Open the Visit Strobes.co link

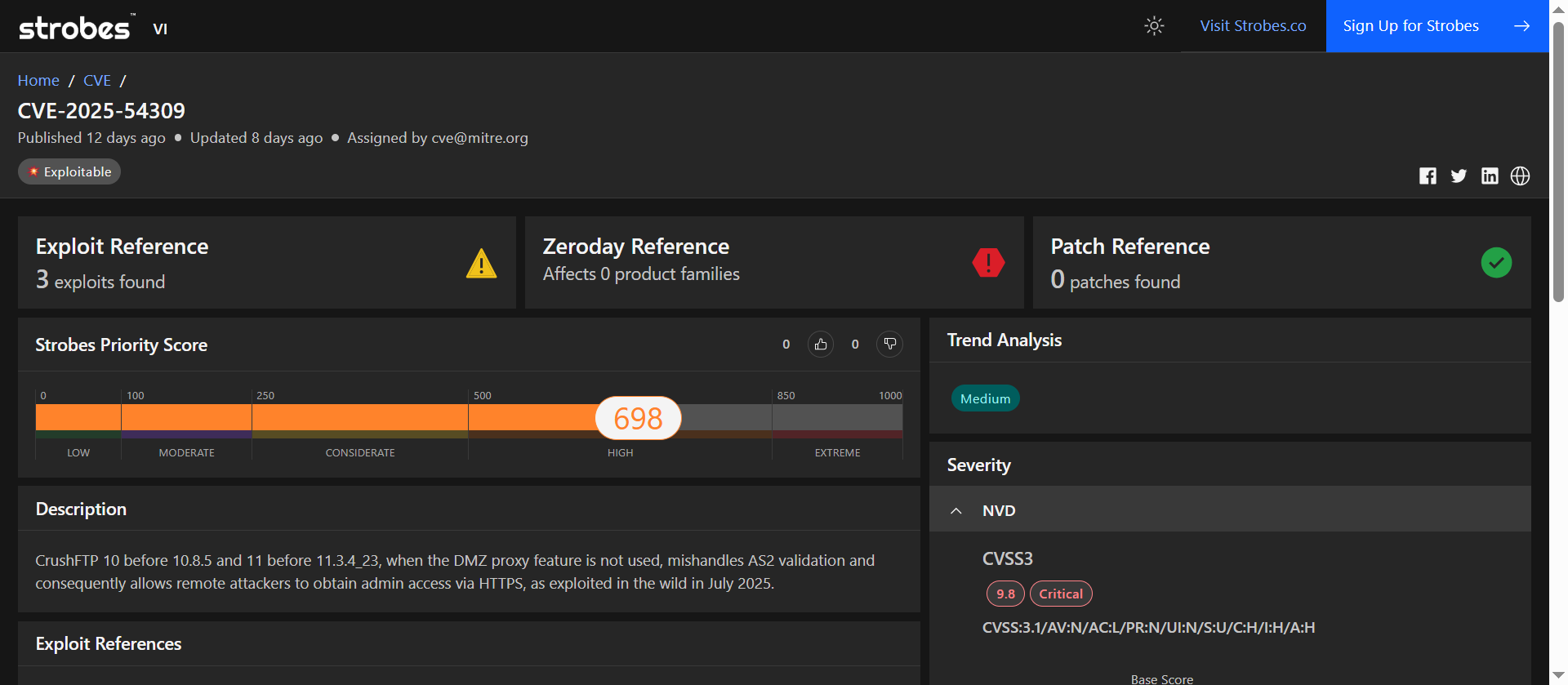click(1253, 26)
